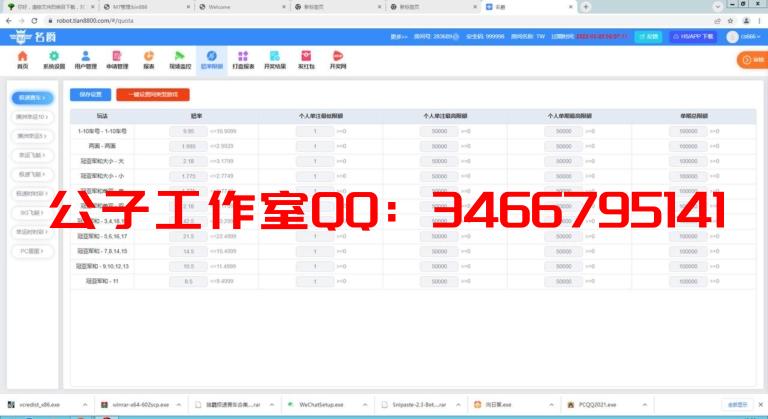Image resolution: width=768 pixels, height=419 pixels.
Task: Expand options chevron for vcredist_x86.exe download
Action: click(x=85, y=405)
